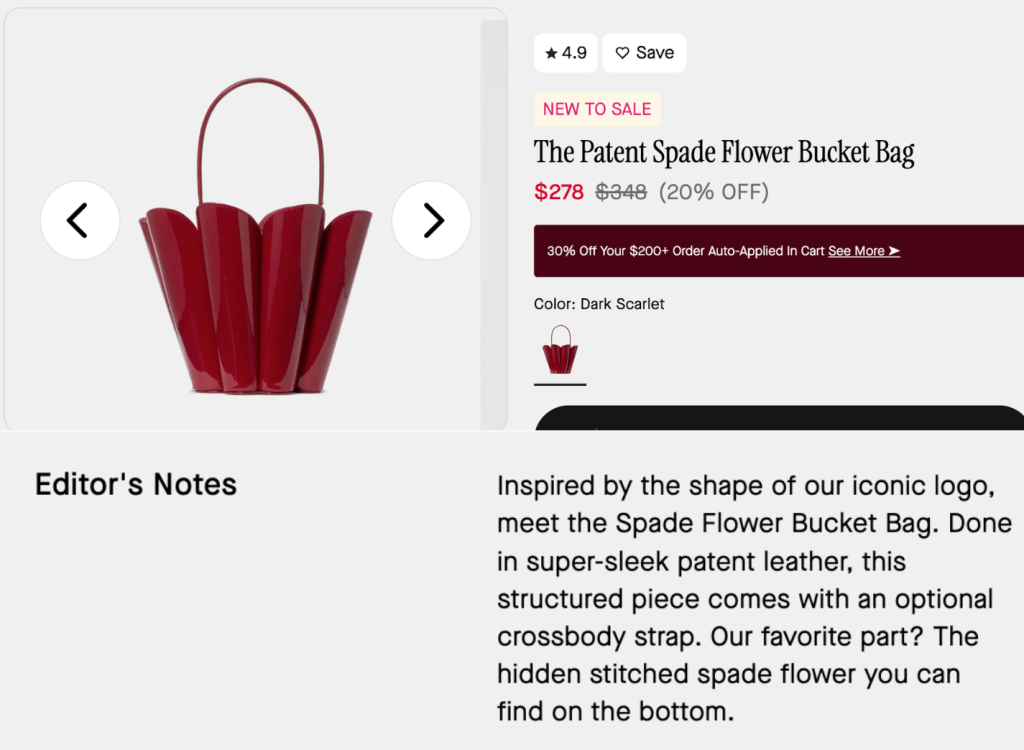The width and height of the screenshot is (1024, 750).
Task: Open the See More promo link
Action: click(855, 251)
